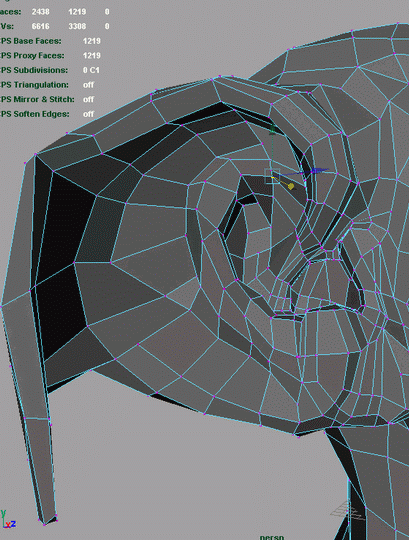Click the XYZ view axis indicator
The height and width of the screenshot is (540, 409).
[8, 520]
